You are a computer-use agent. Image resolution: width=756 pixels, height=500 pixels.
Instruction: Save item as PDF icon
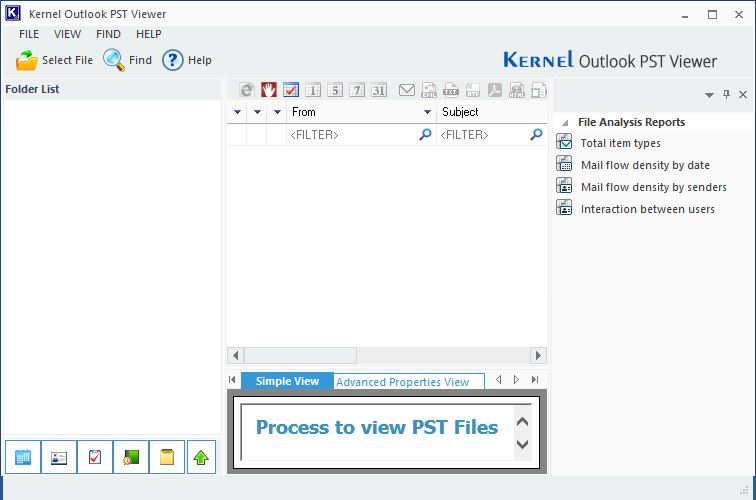(x=495, y=90)
